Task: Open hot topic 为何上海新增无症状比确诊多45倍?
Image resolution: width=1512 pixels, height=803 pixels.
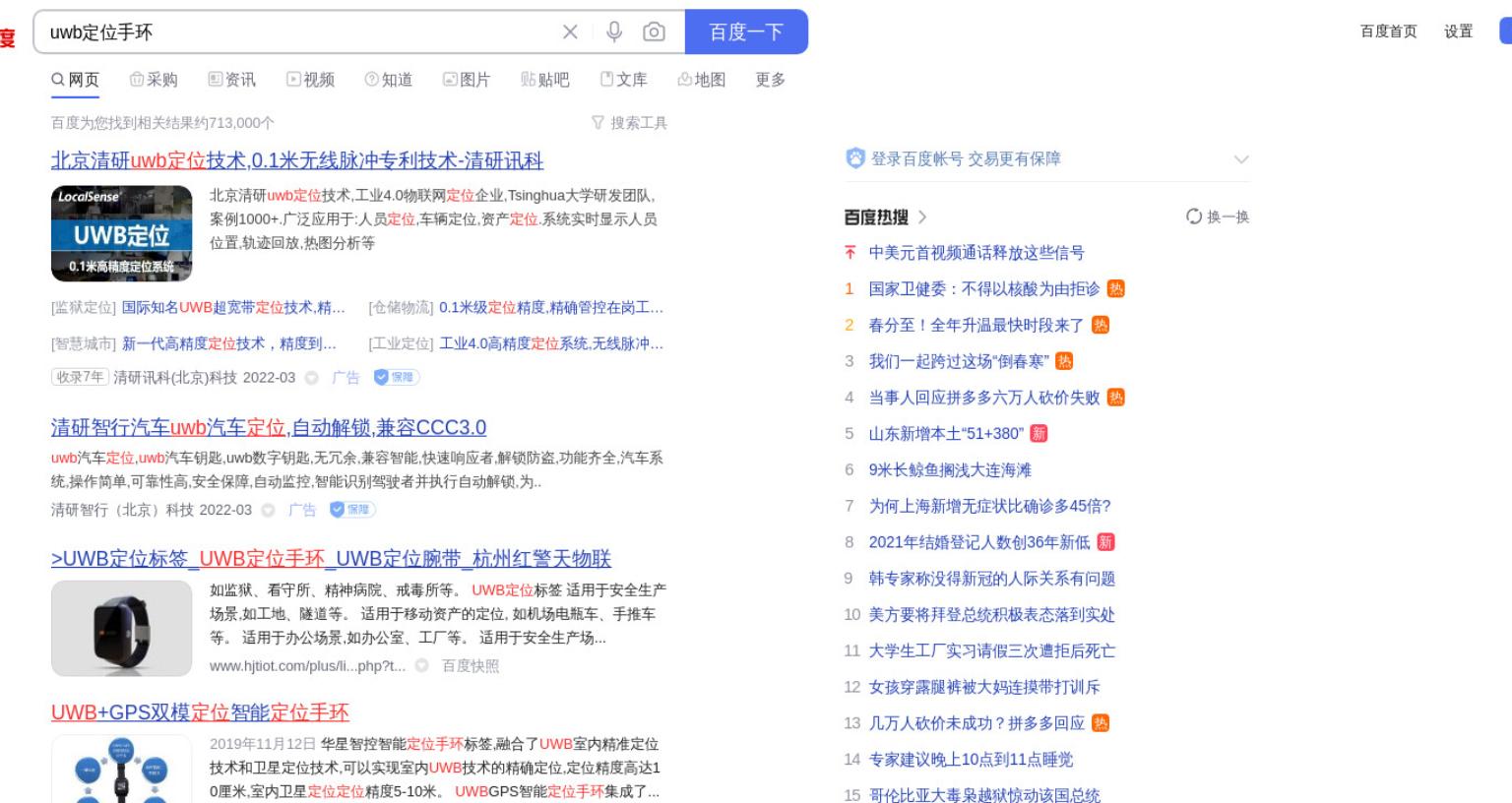Action: [x=989, y=506]
